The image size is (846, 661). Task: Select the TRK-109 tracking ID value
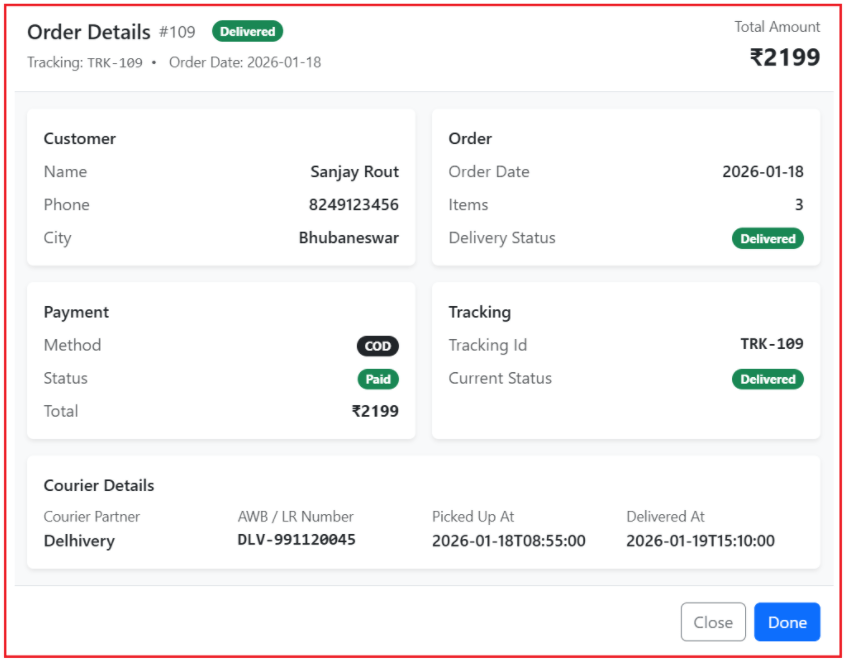point(771,344)
